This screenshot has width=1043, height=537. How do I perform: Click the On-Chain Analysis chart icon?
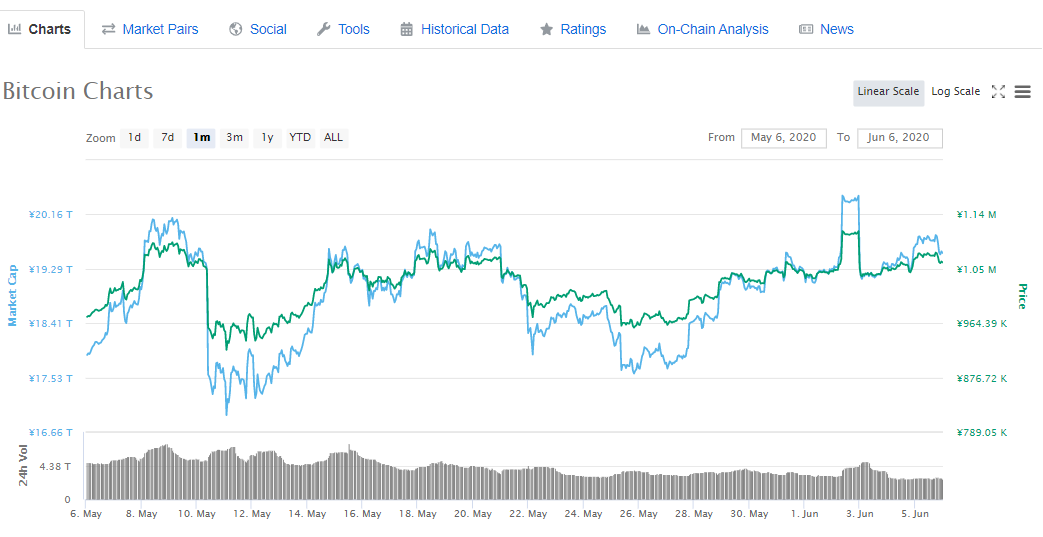(x=643, y=29)
